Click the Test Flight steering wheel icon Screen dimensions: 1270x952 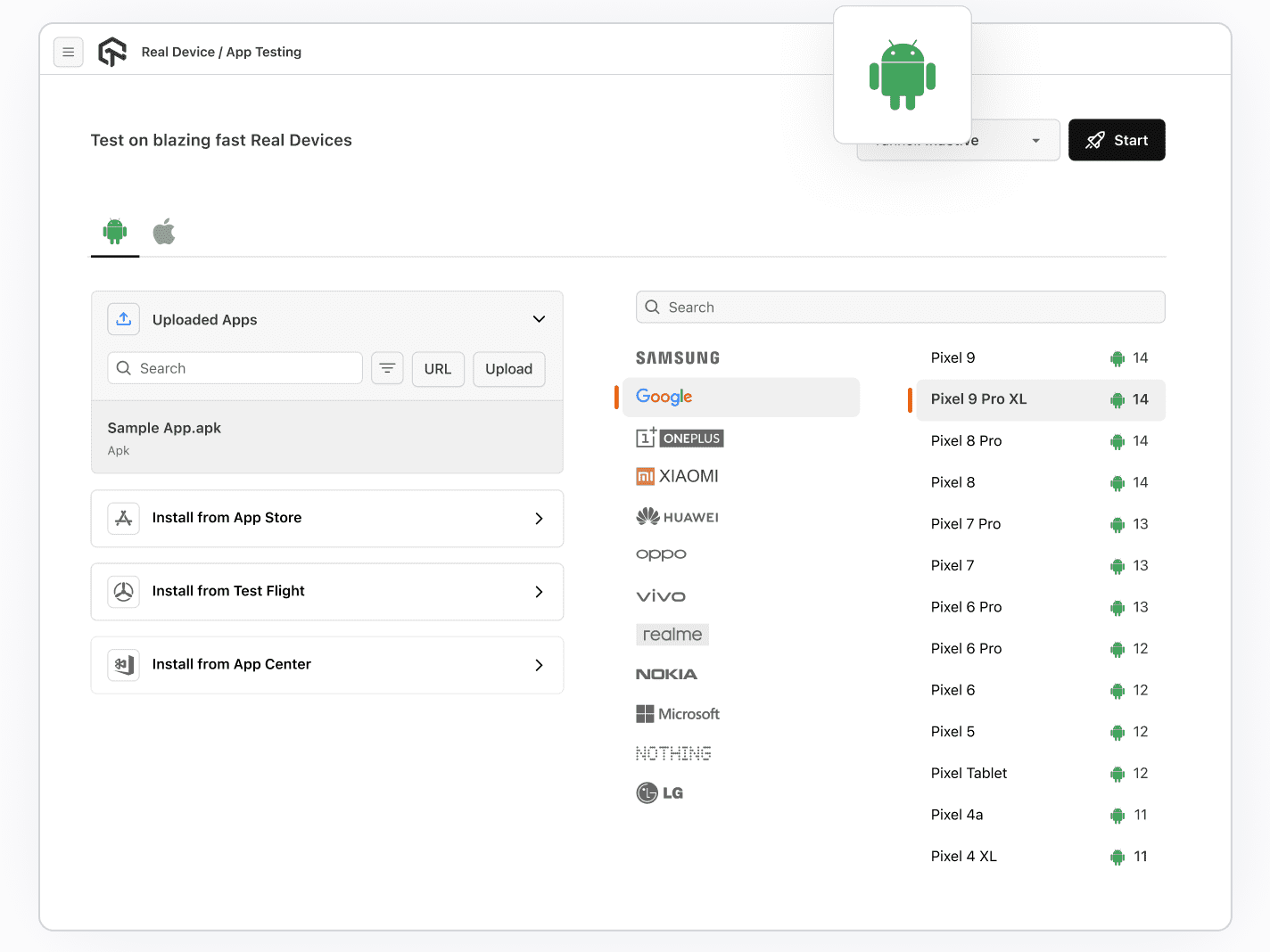[x=123, y=591]
